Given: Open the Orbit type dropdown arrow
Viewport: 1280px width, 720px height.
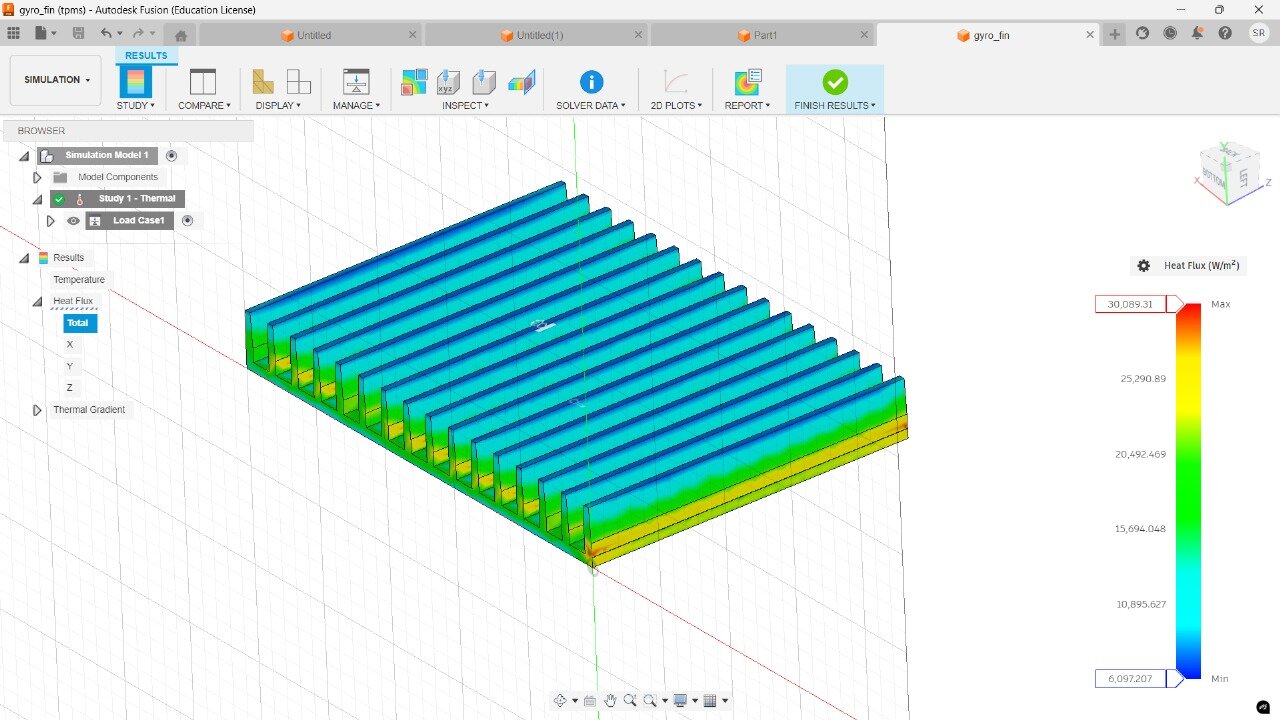Looking at the screenshot, I should point(575,701).
